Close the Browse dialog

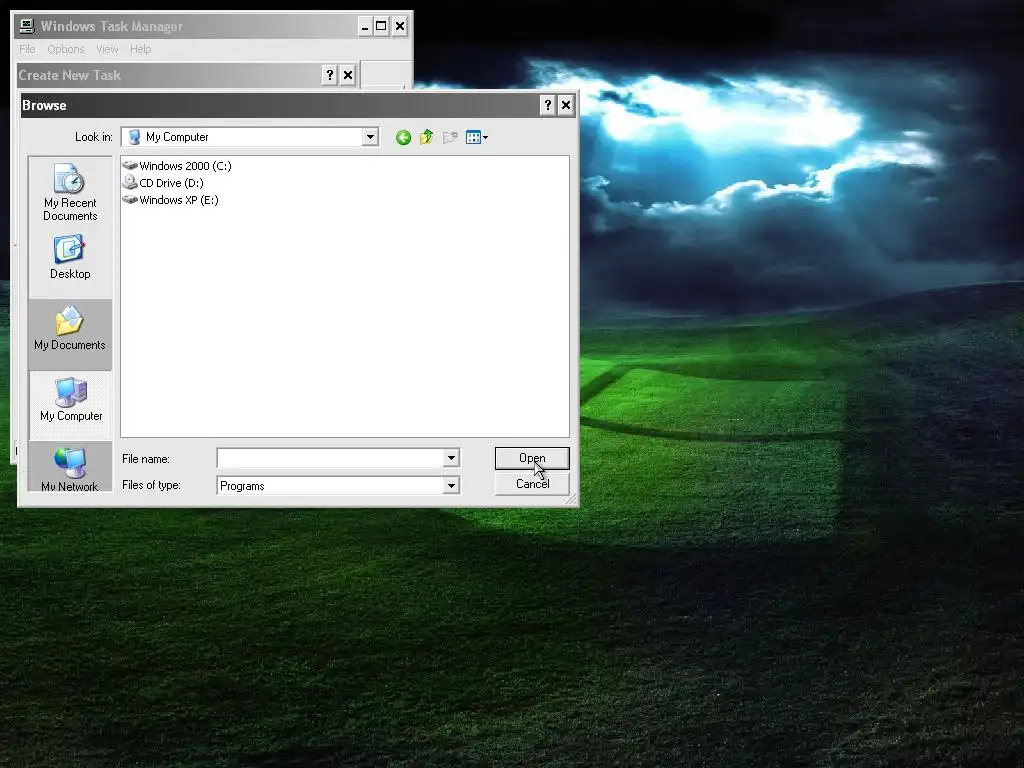pos(566,105)
